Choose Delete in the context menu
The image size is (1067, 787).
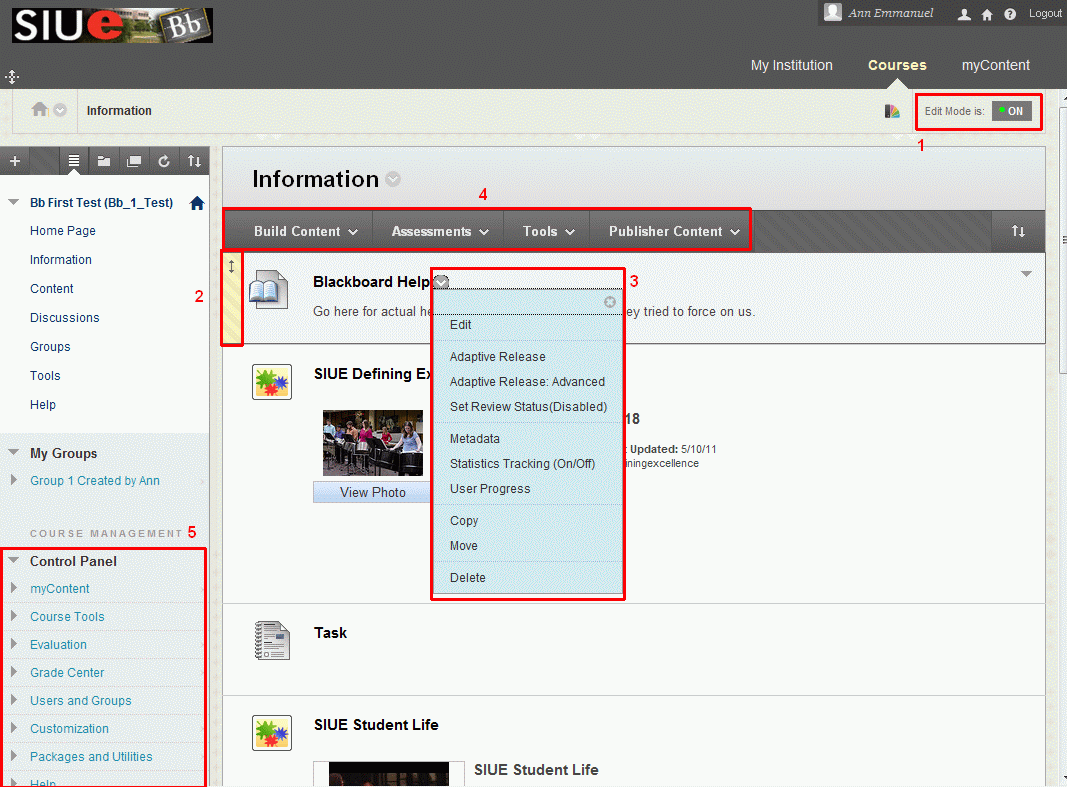click(x=467, y=578)
